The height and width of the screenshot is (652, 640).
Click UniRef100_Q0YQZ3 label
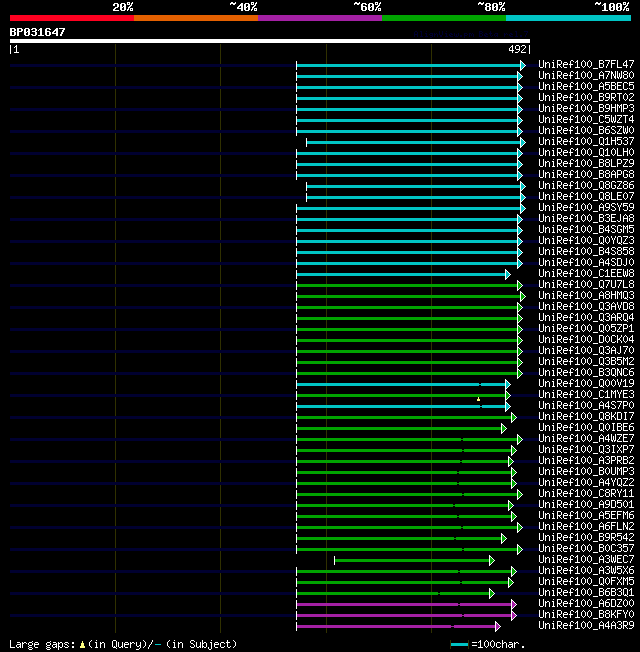coord(586,241)
